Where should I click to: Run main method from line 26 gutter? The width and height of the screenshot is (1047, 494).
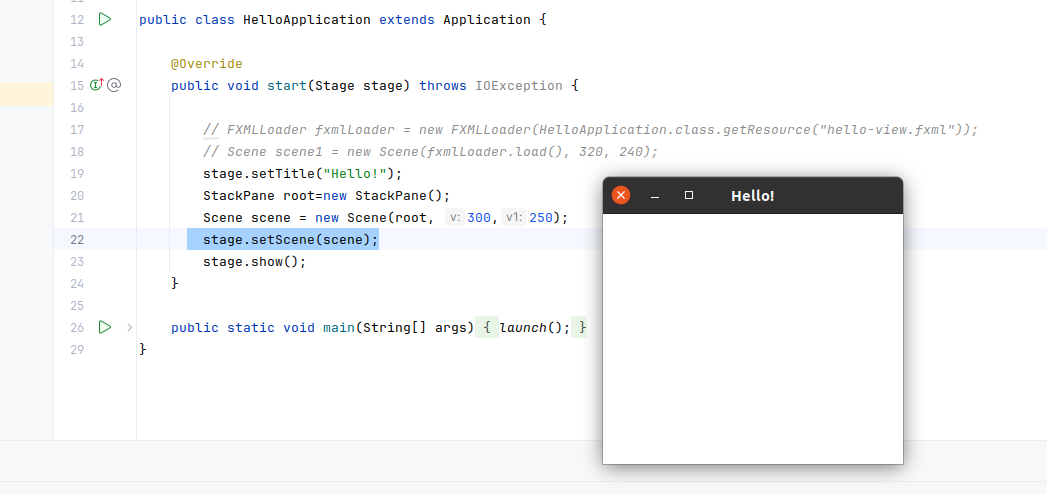pyautogui.click(x=105, y=327)
